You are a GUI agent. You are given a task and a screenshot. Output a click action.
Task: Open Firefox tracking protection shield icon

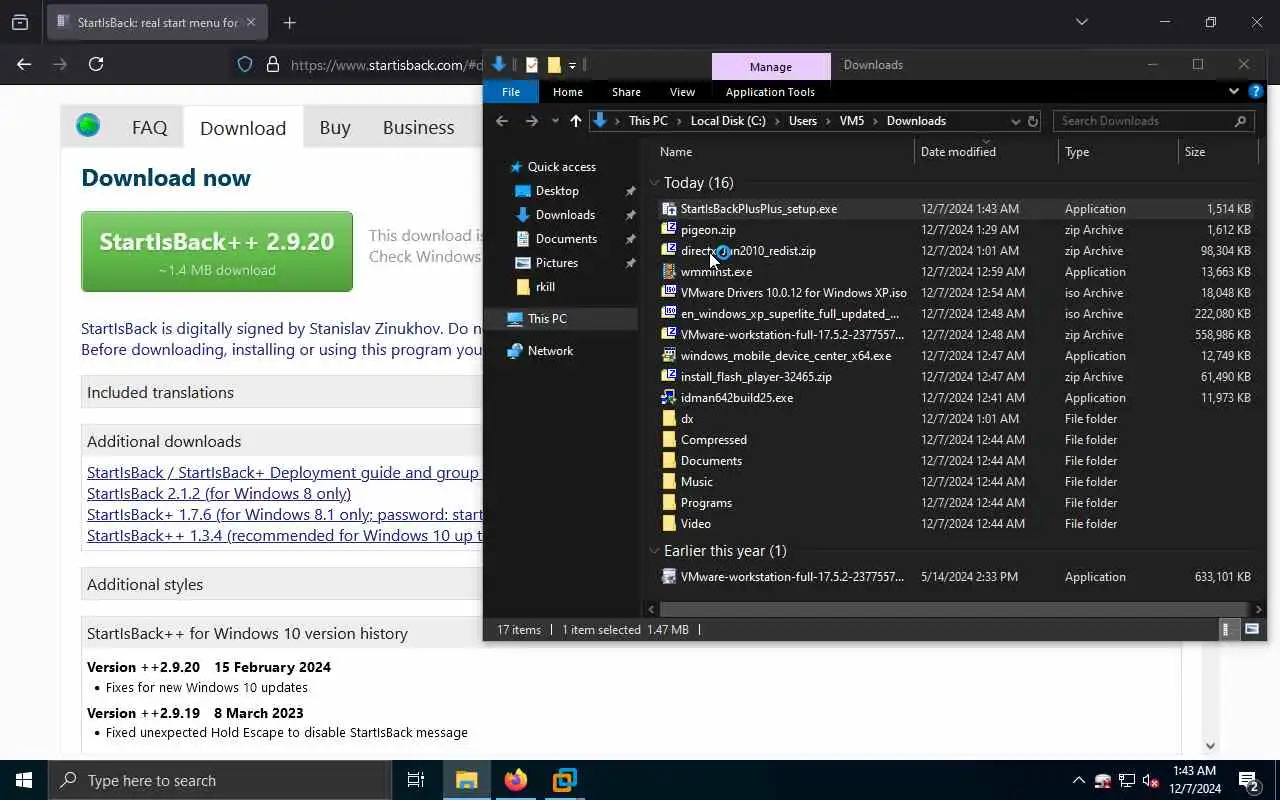(x=245, y=64)
